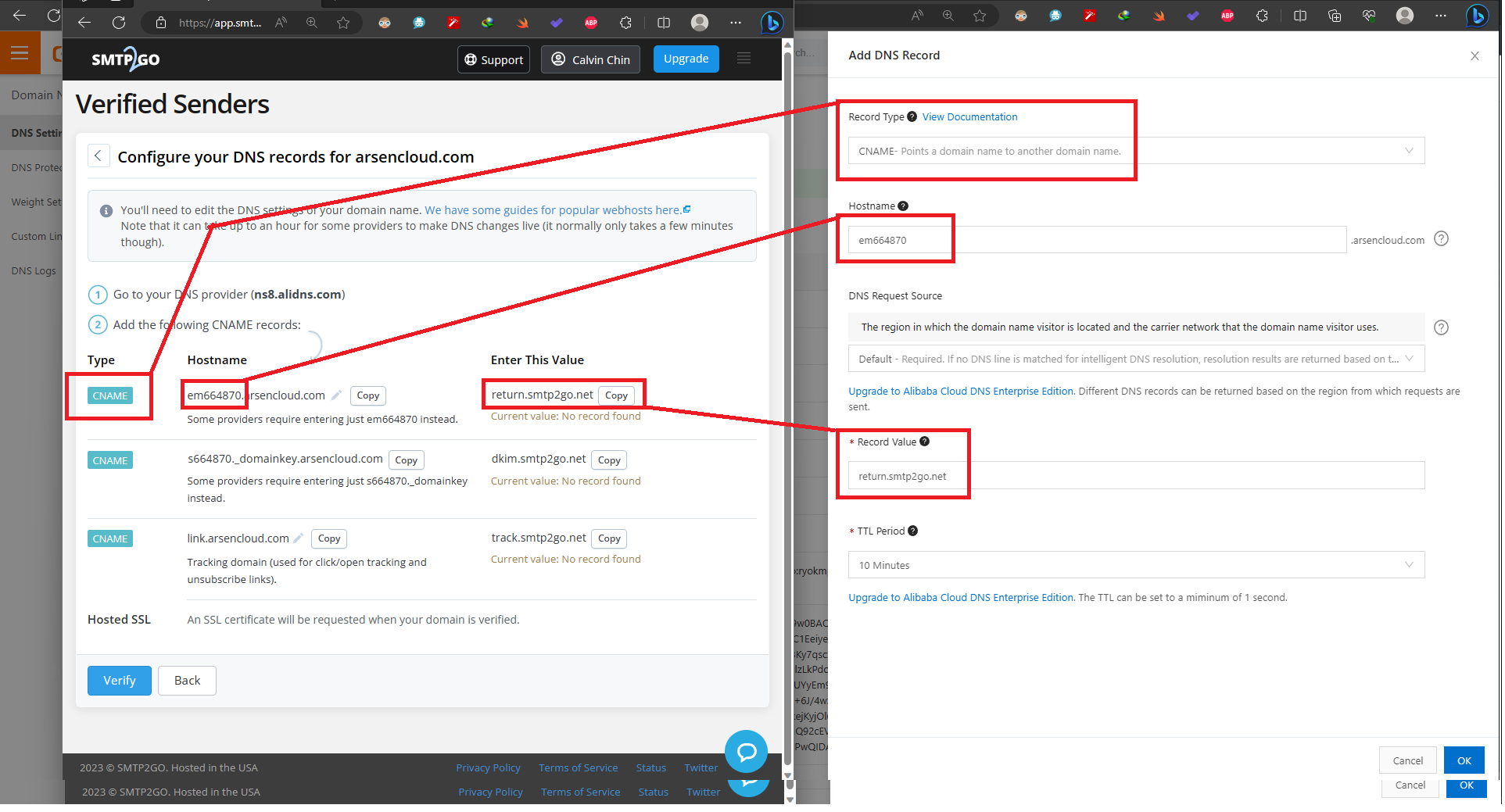
Task: Reload the SMTP2GO browser page
Action: pyautogui.click(x=119, y=23)
